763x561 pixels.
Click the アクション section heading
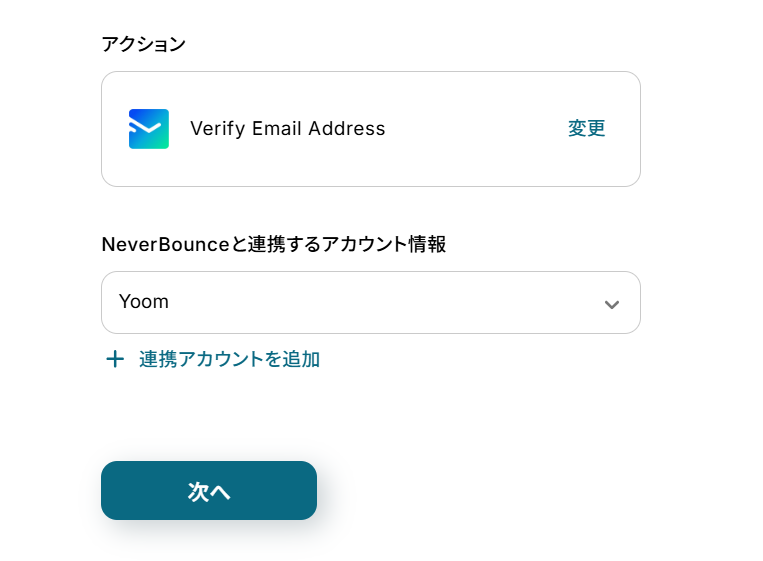click(143, 44)
